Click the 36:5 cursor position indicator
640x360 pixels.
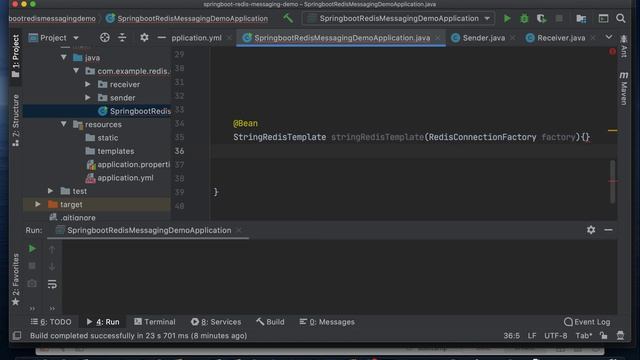tap(511, 336)
